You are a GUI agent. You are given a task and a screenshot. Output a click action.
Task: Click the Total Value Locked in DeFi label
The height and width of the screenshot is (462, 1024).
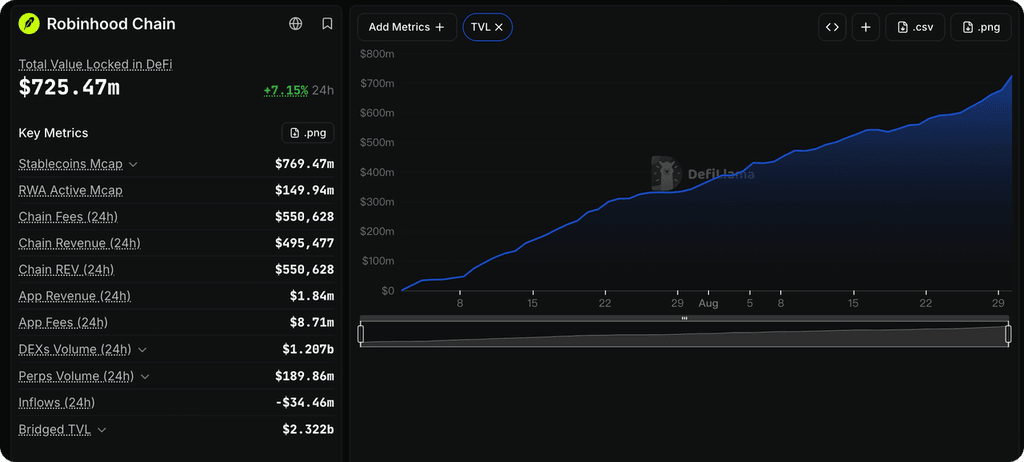(95, 64)
